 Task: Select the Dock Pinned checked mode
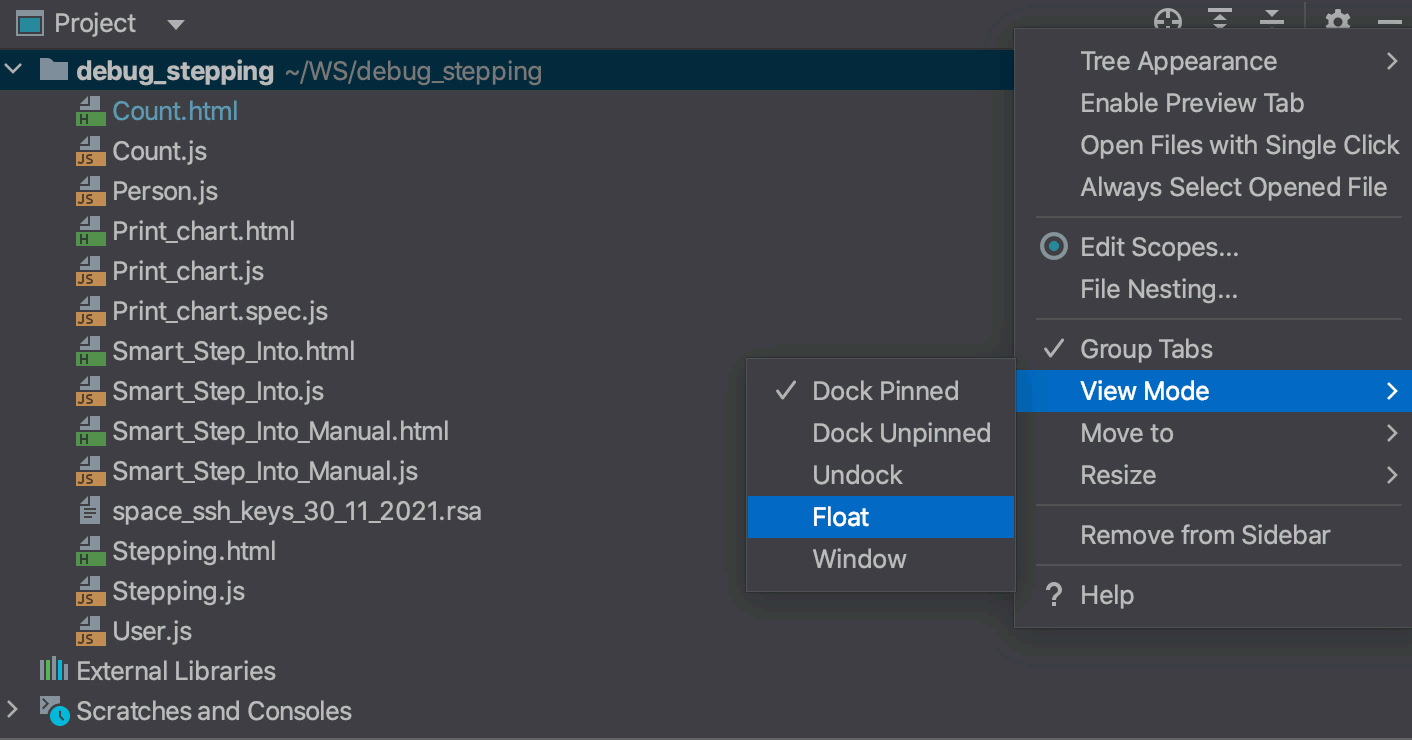(x=884, y=391)
